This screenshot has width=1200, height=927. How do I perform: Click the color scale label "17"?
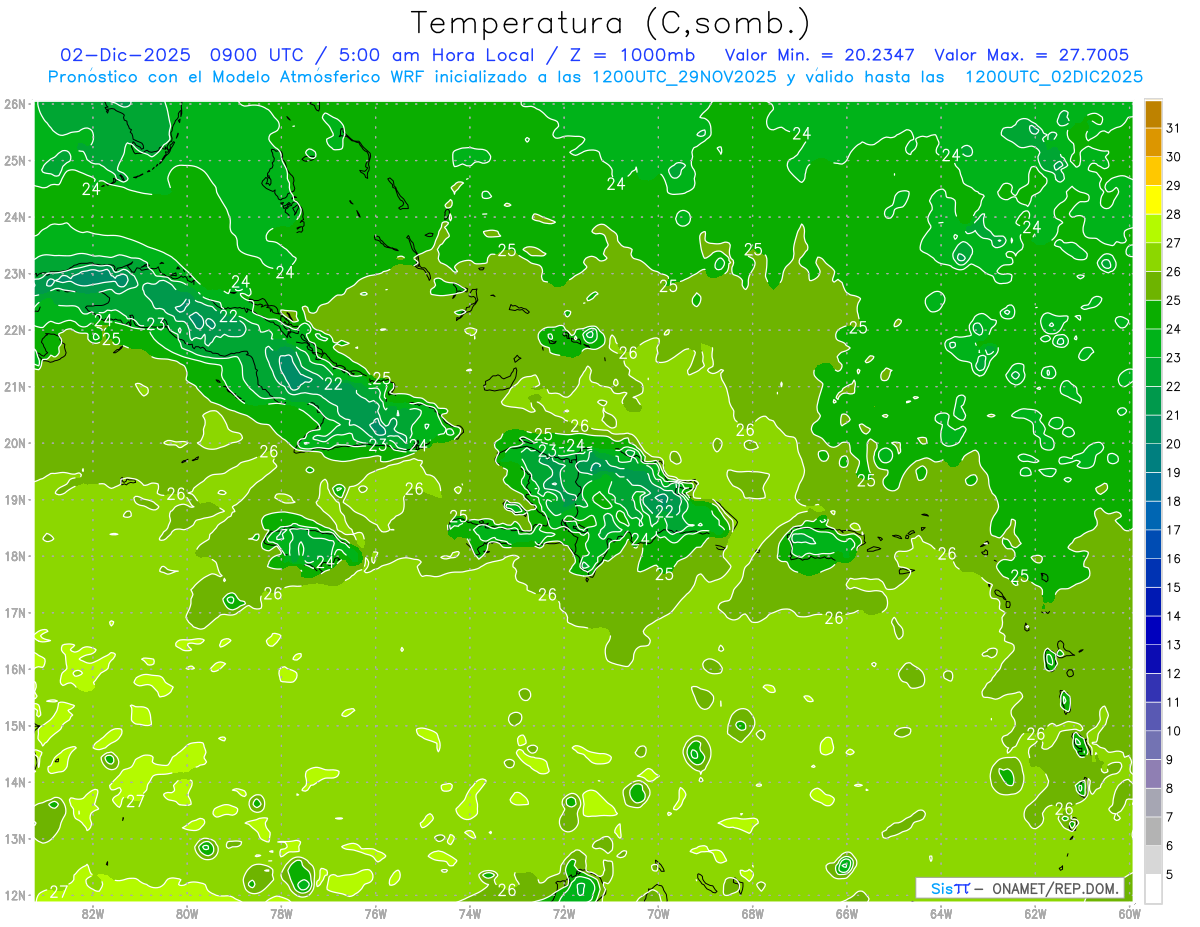[x=1173, y=530]
